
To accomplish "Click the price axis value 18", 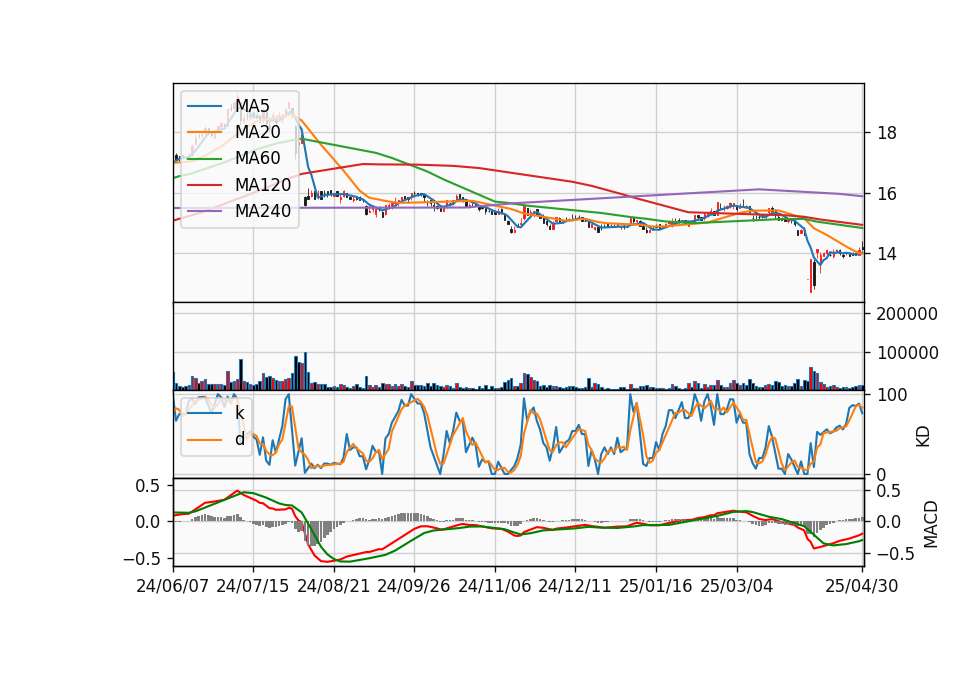I will (887, 133).
